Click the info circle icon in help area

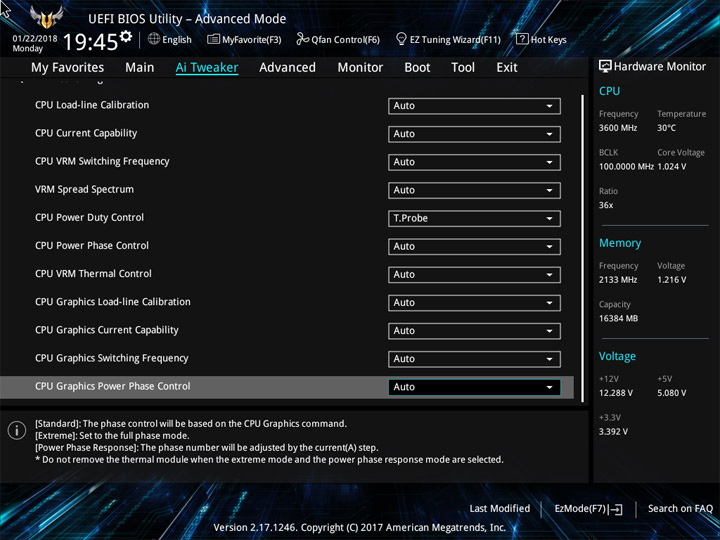coord(17,431)
